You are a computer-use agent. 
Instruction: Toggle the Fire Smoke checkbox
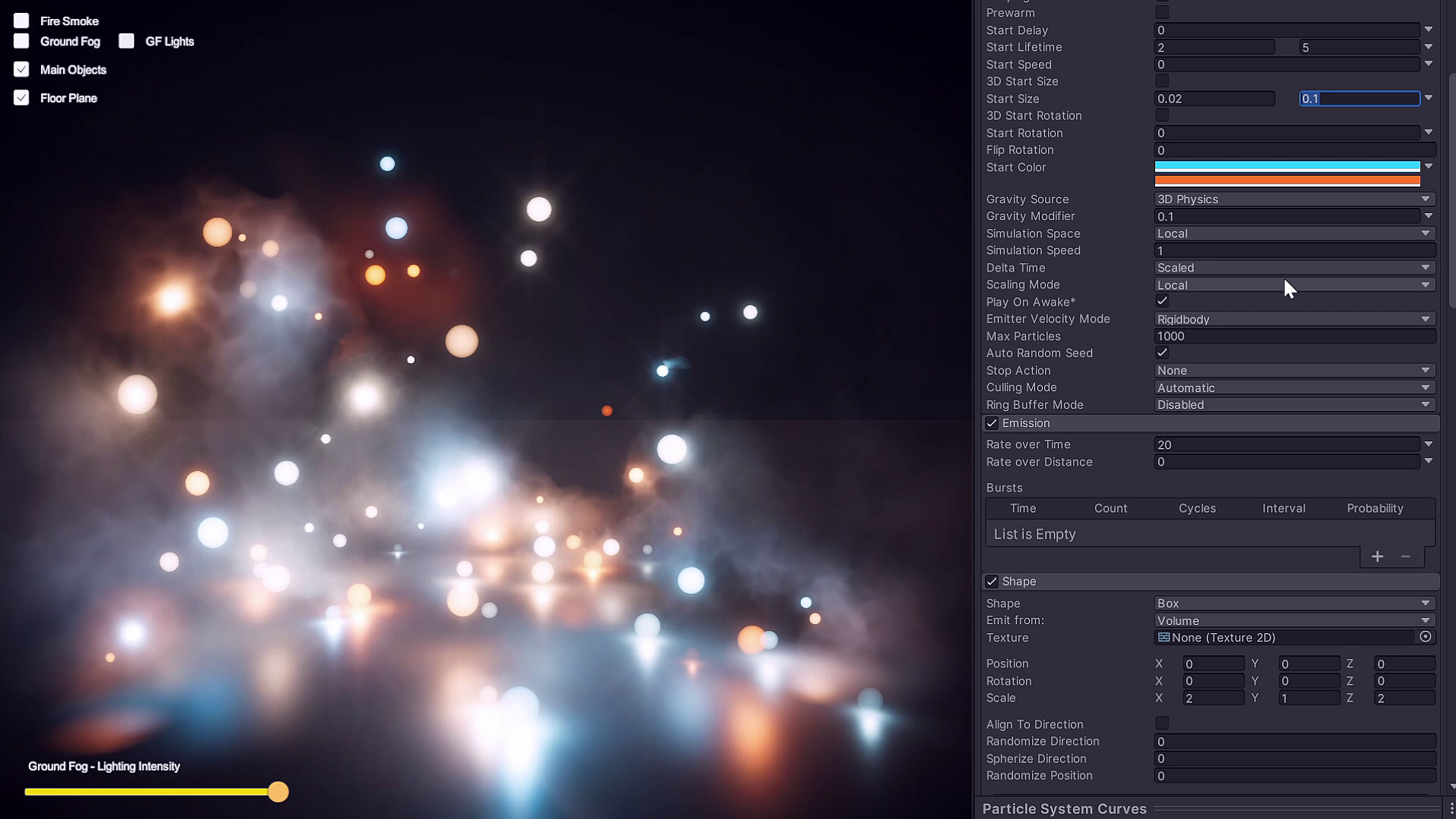(x=21, y=20)
